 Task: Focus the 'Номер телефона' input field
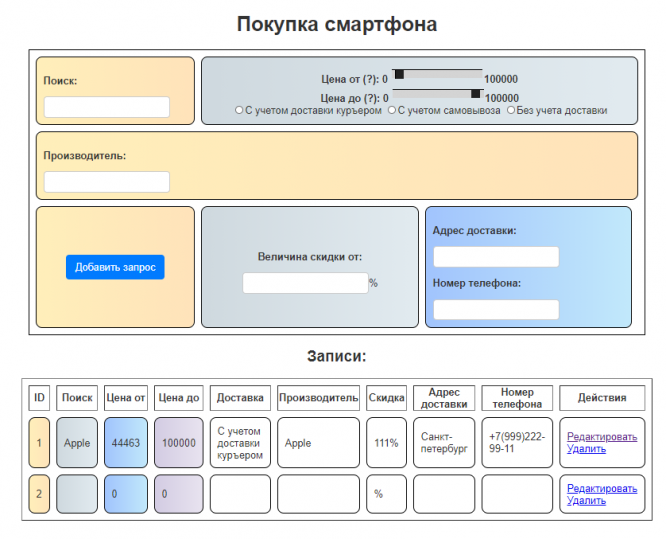[495, 309]
